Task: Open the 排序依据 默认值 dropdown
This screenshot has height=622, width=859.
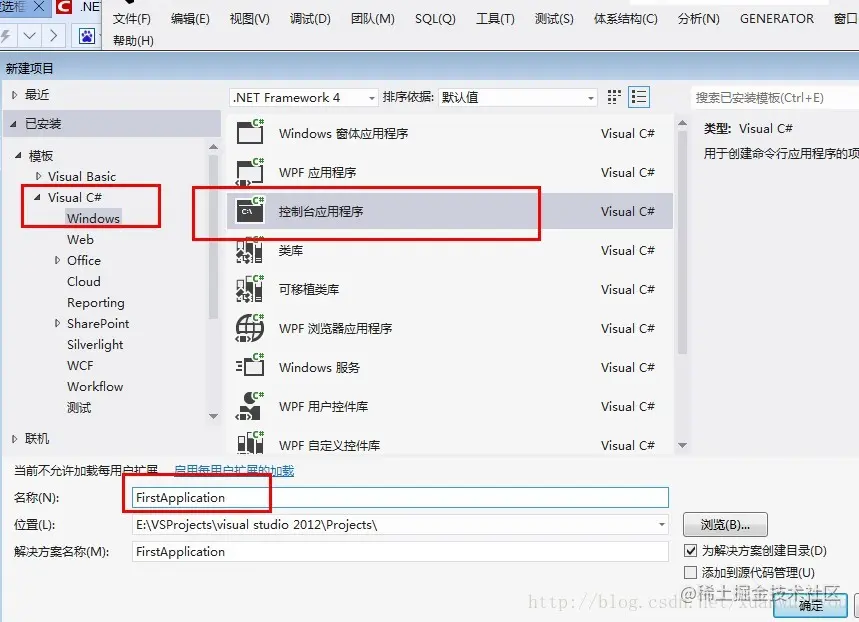Action: [x=517, y=98]
